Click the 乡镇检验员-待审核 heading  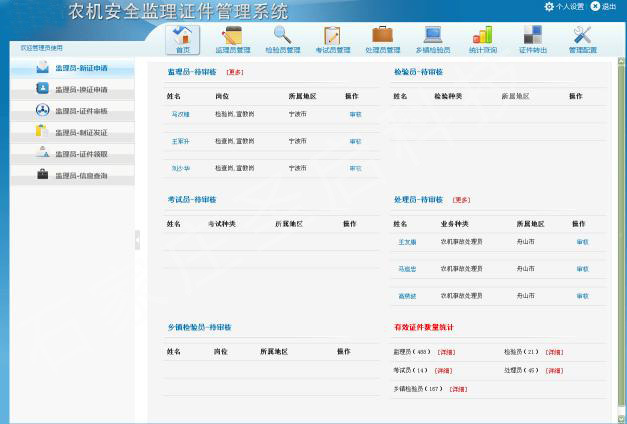[200, 327]
